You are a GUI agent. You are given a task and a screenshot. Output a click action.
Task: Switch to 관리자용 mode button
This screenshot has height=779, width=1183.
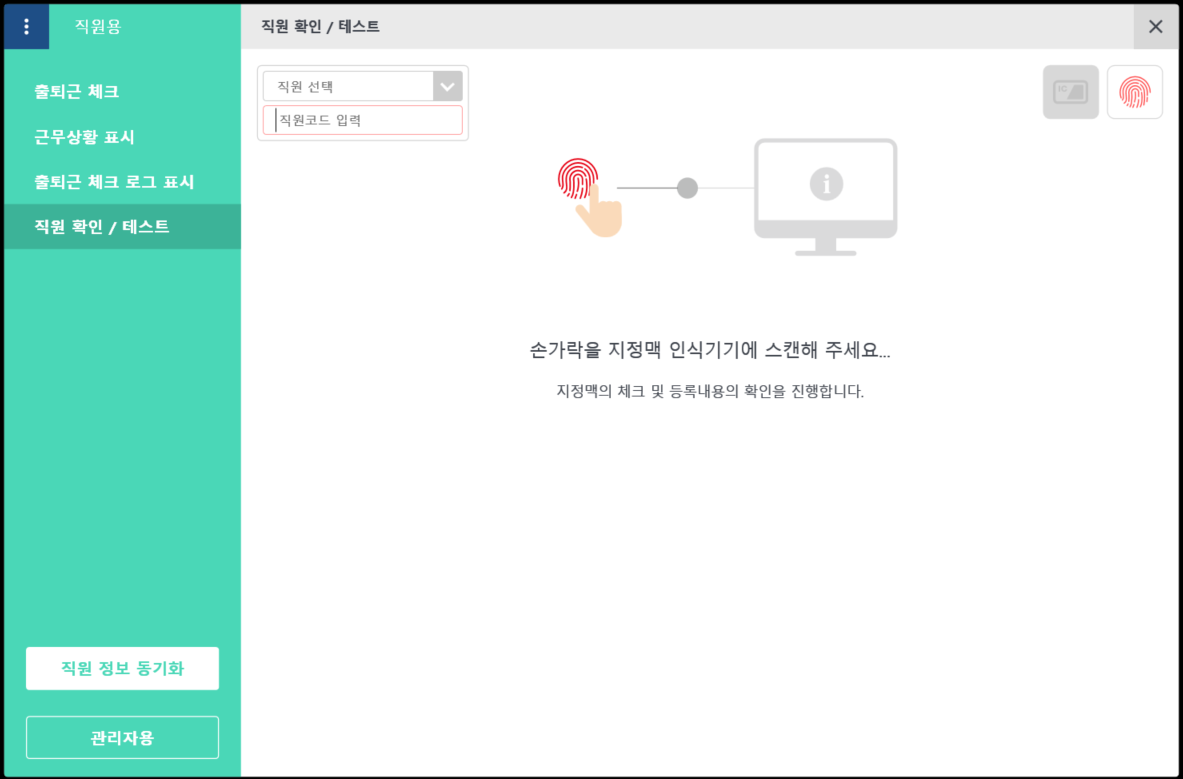pyautogui.click(x=122, y=738)
